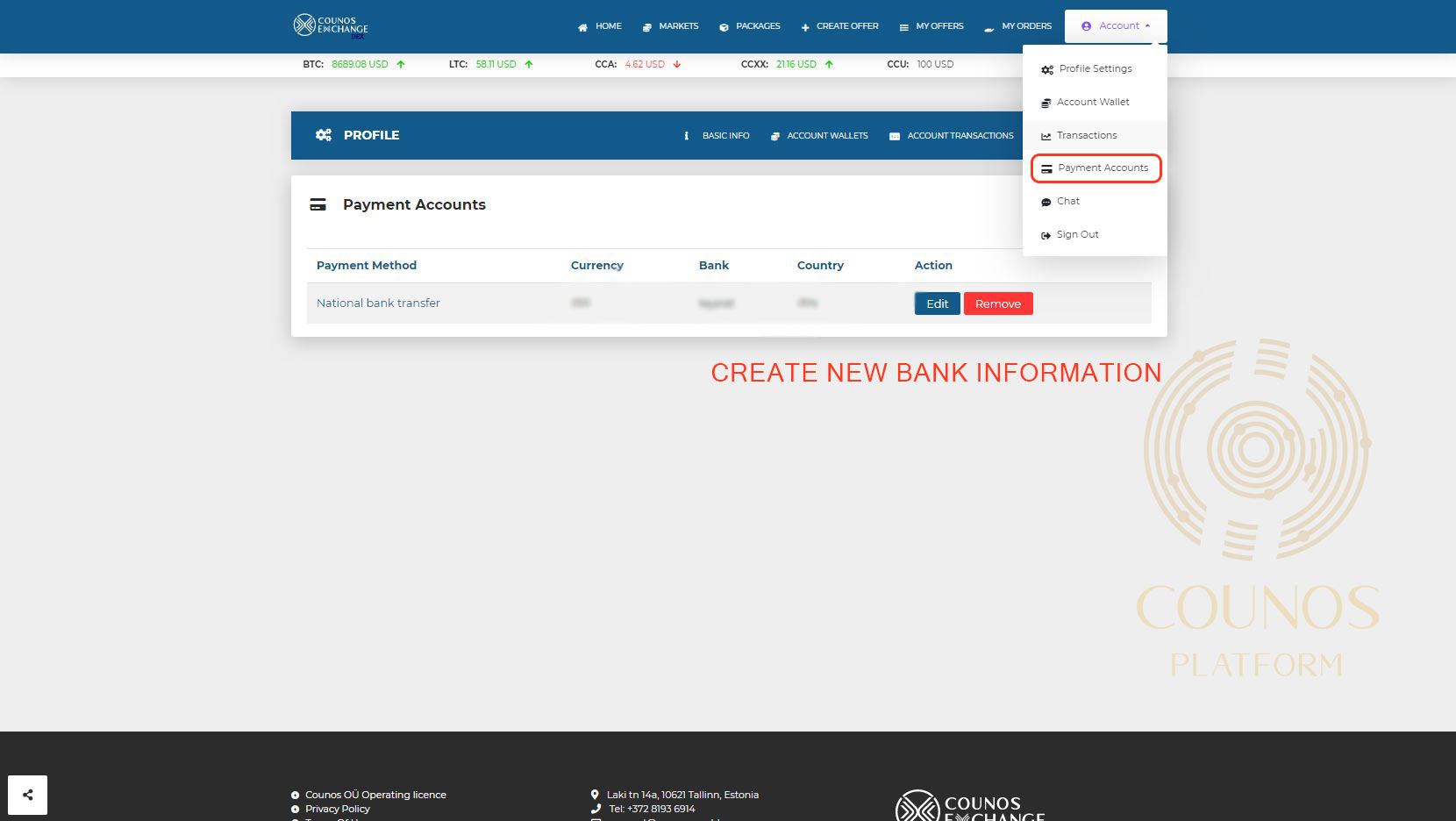The image size is (1456, 821).
Task: Choose Profile Settings from Account menu
Action: click(x=1095, y=68)
